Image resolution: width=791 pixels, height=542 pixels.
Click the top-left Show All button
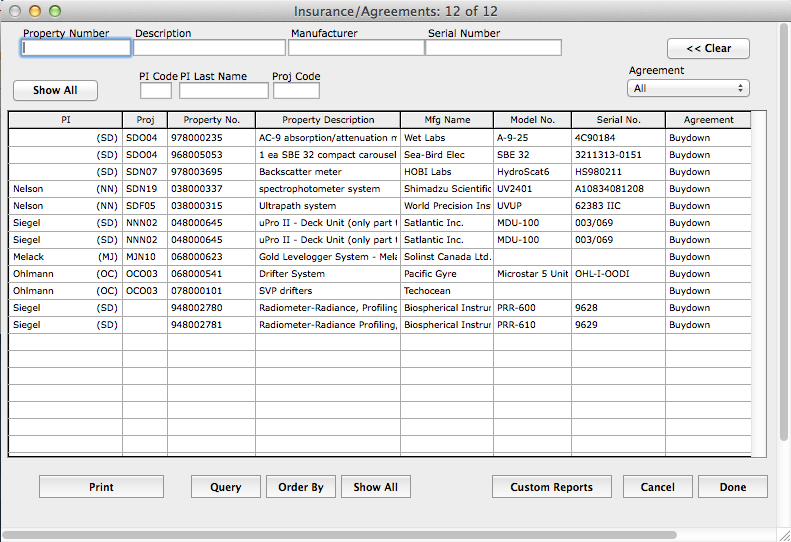point(55,90)
